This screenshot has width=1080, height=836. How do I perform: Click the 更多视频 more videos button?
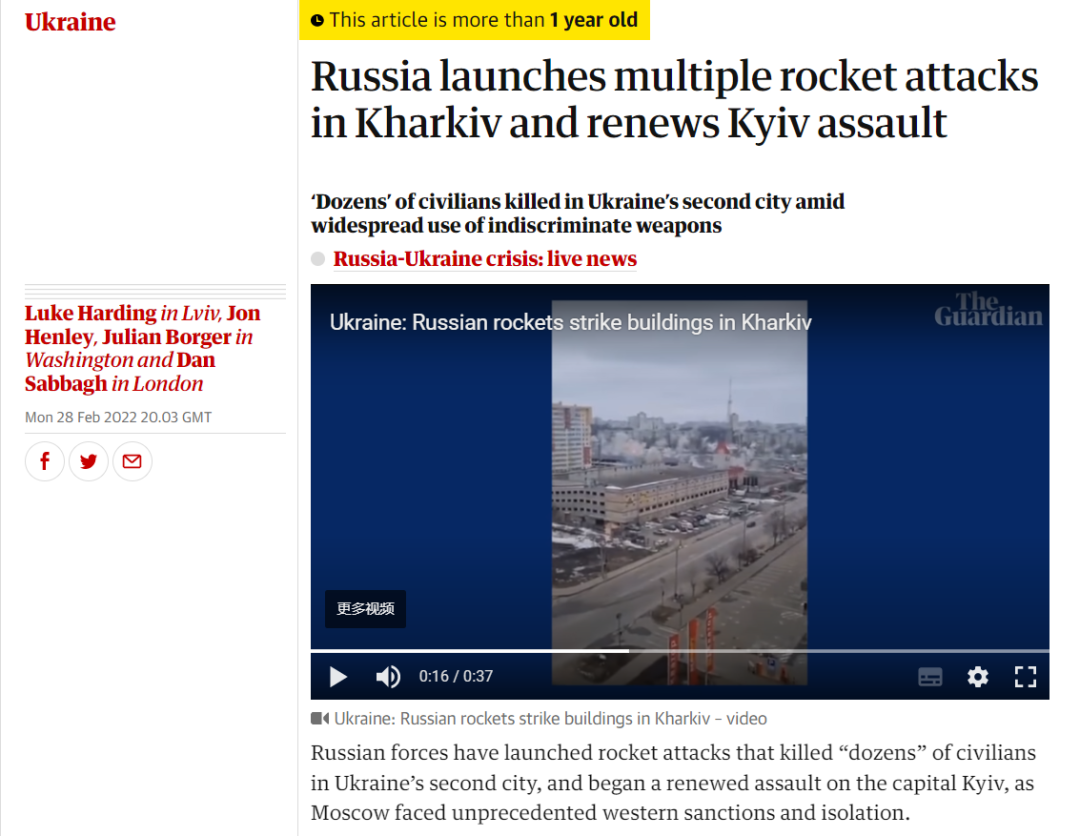(x=365, y=609)
